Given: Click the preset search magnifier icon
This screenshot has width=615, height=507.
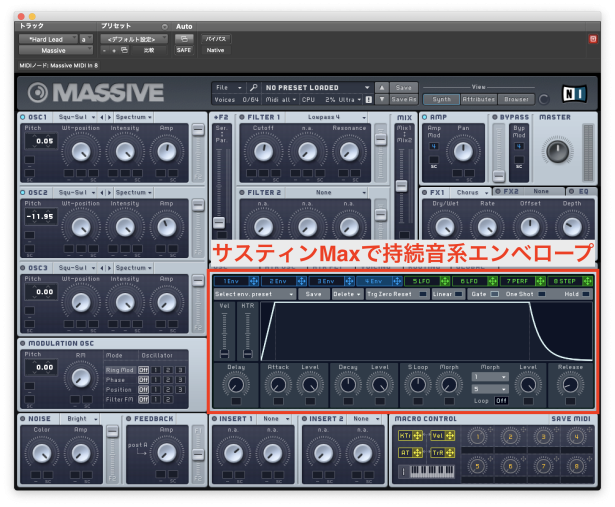Looking at the screenshot, I should pos(254,88).
